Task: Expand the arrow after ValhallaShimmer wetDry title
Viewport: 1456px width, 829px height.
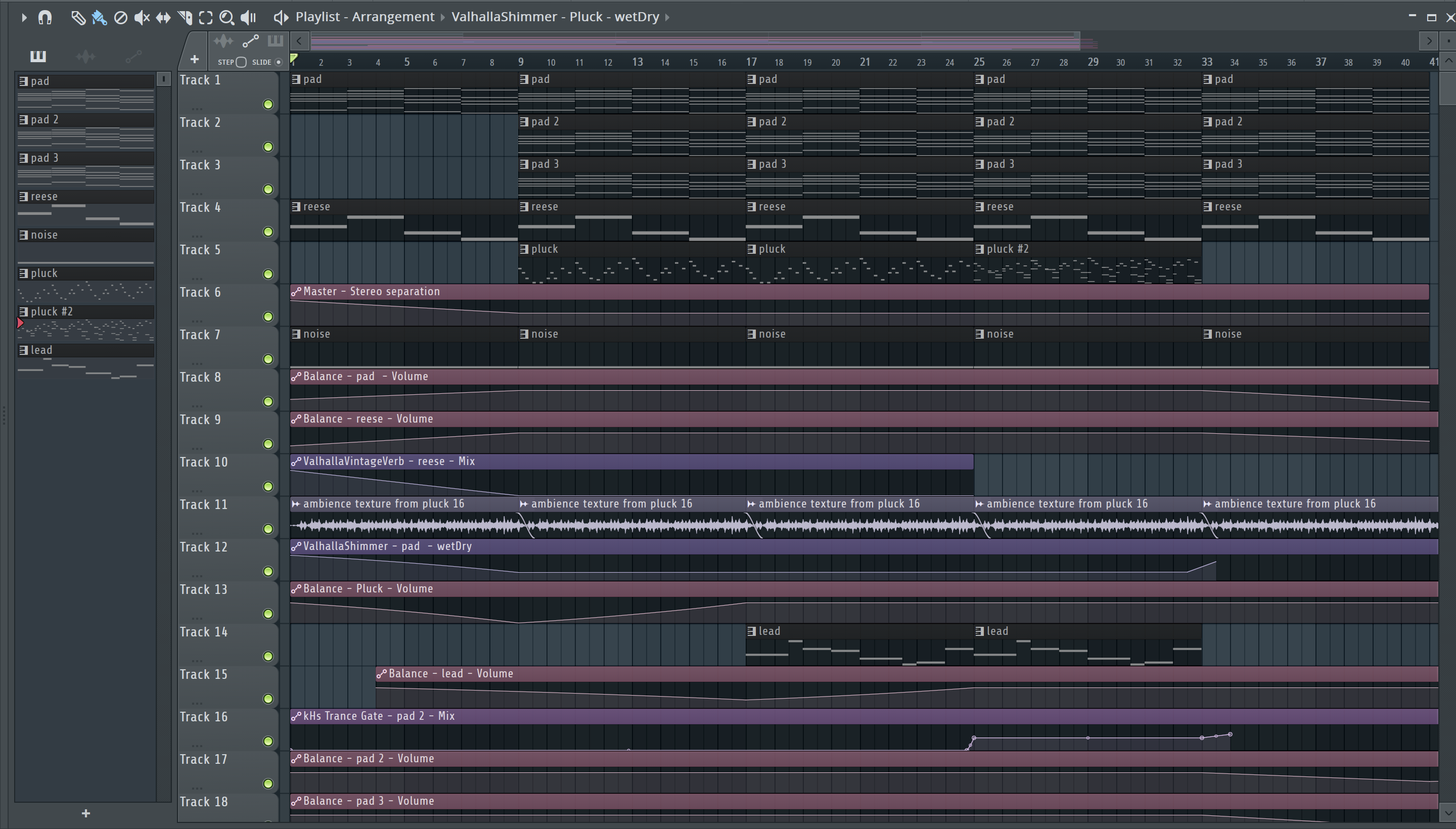Action: 667,18
